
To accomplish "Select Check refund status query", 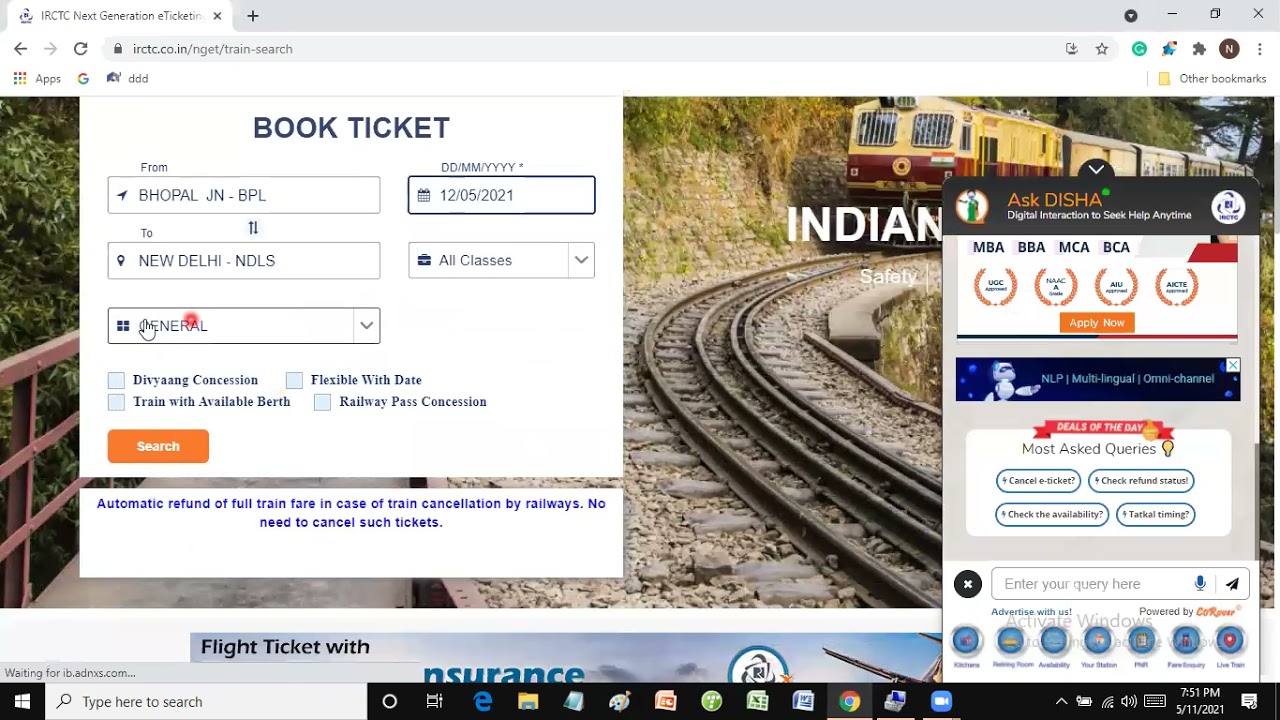I will point(1141,481).
